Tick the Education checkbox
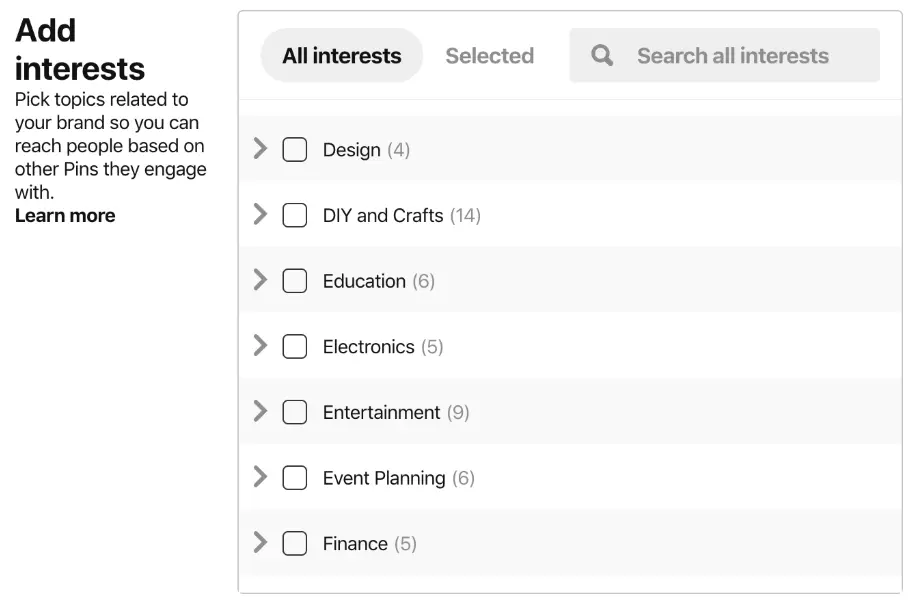This screenshot has height=611, width=914. (294, 281)
